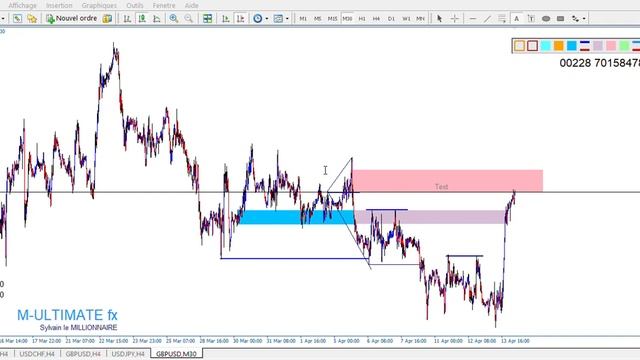This screenshot has width=640, height=360.
Task: Select the M15 timeframe
Action: pyautogui.click(x=332, y=19)
